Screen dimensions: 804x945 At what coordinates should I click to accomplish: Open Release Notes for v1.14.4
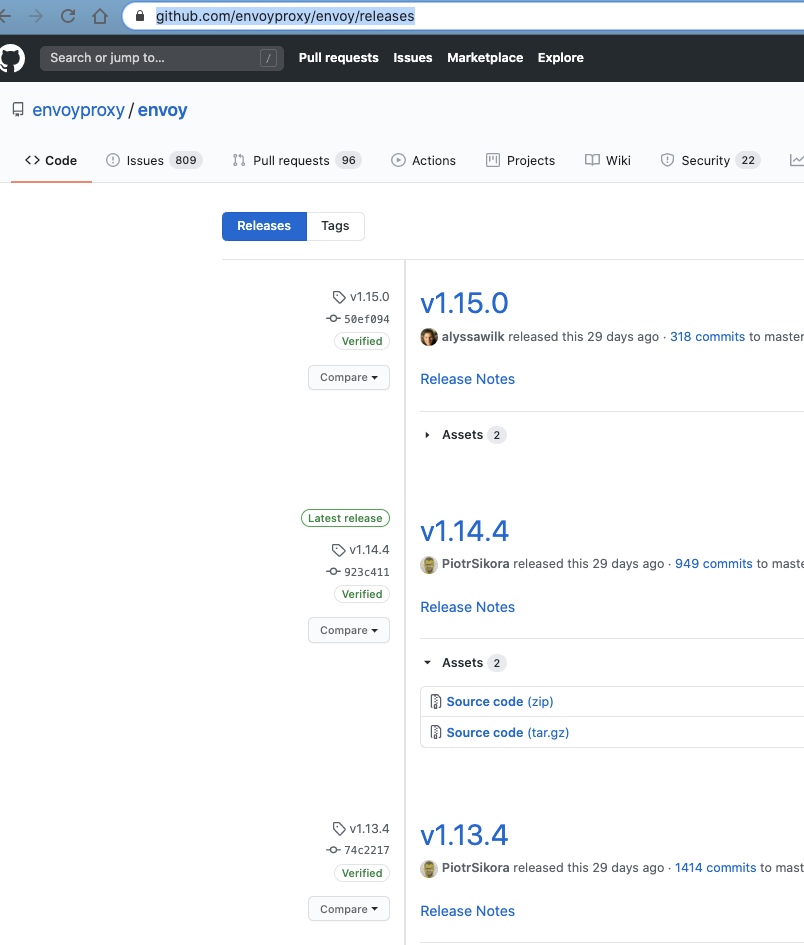click(x=468, y=607)
